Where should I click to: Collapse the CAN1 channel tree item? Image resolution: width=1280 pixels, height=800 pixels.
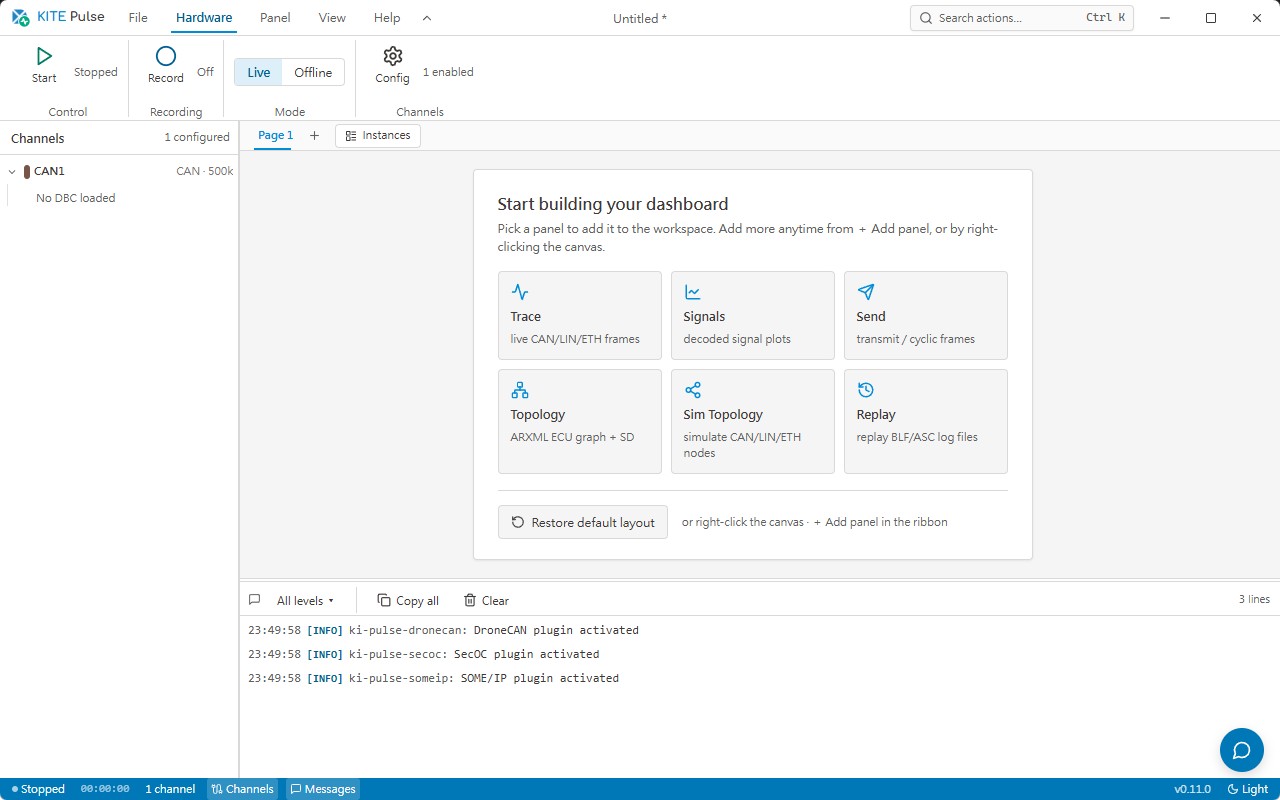[x=12, y=172]
